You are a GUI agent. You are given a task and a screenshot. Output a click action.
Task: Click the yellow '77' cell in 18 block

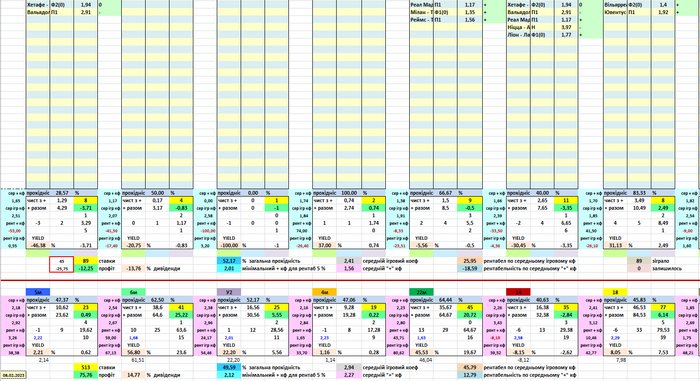pyautogui.click(x=663, y=308)
